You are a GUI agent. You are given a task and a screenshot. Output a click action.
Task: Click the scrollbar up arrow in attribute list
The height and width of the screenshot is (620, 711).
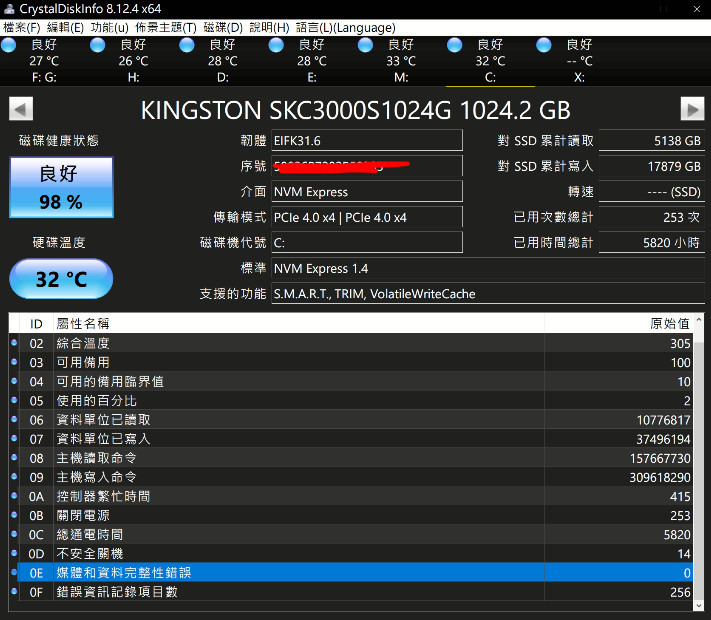[699, 320]
